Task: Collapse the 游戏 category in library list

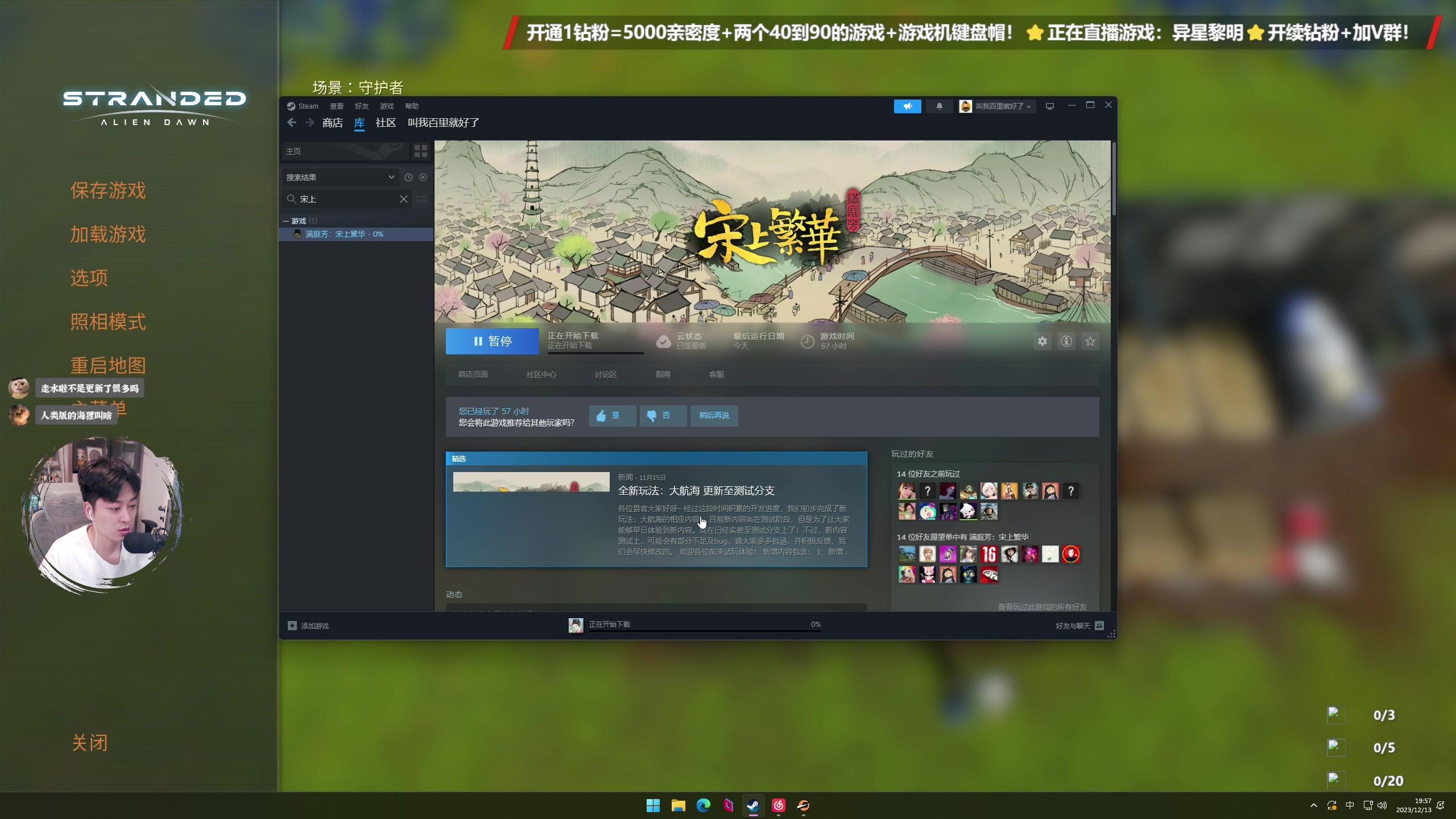Action: pyautogui.click(x=286, y=221)
